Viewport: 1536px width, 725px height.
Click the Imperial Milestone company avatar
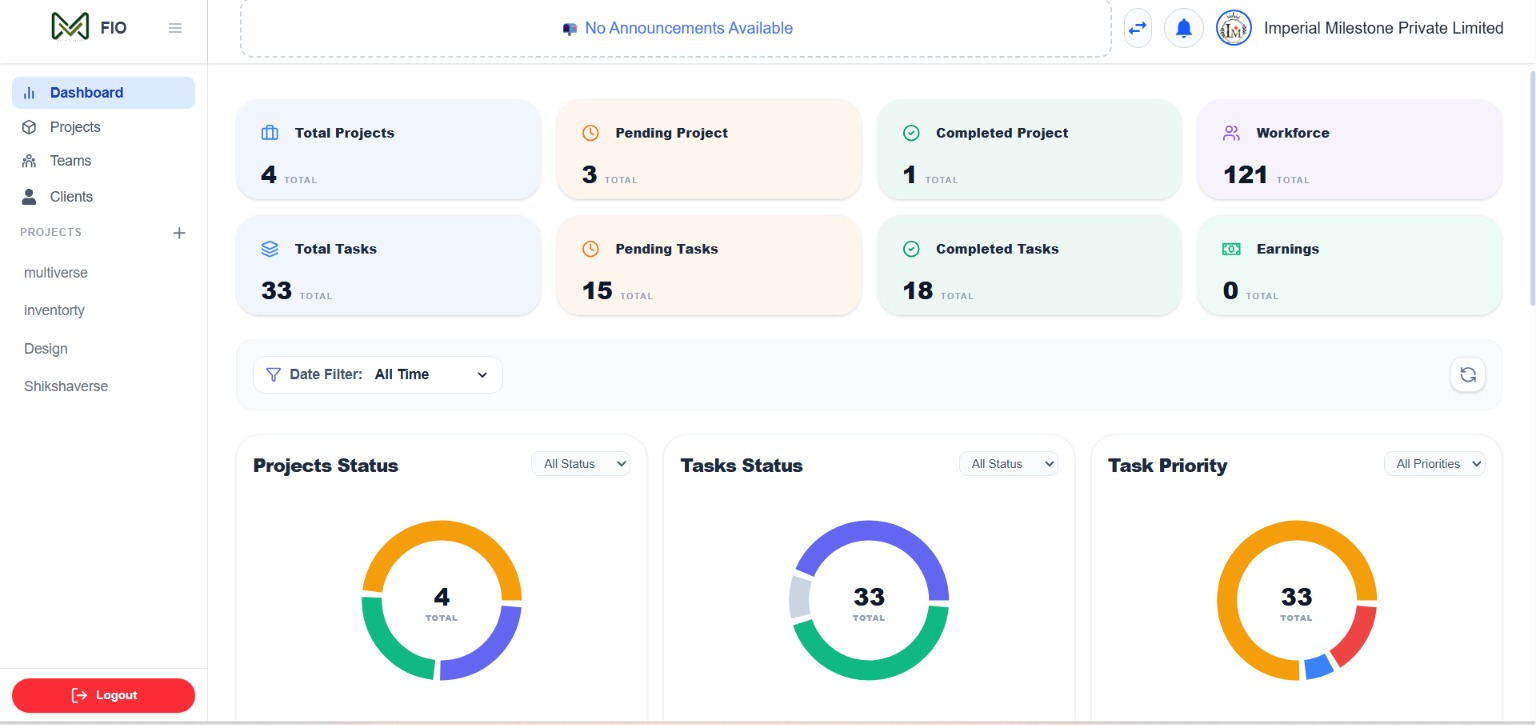click(x=1234, y=28)
